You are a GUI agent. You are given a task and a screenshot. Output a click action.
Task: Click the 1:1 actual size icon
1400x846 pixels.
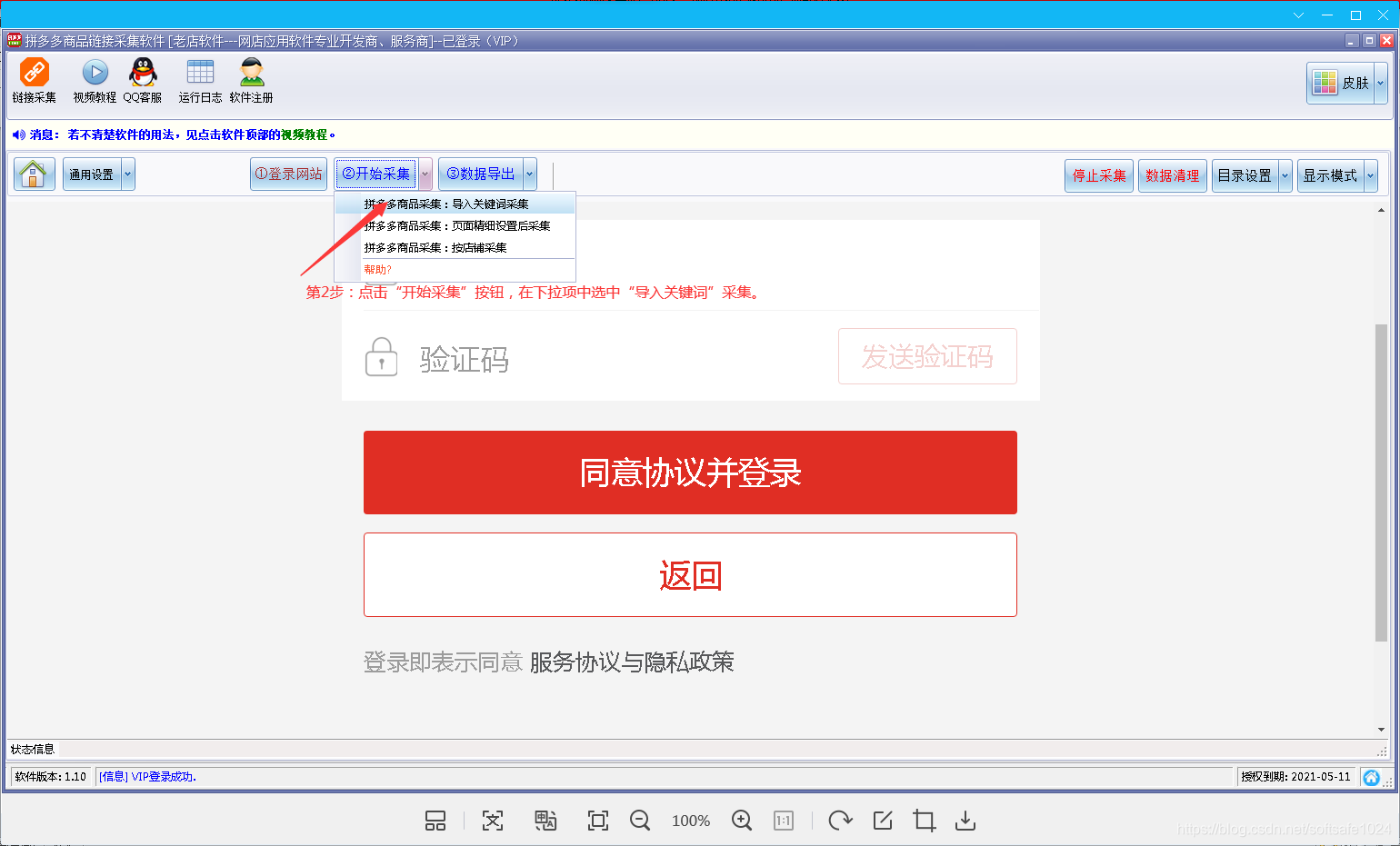[784, 821]
